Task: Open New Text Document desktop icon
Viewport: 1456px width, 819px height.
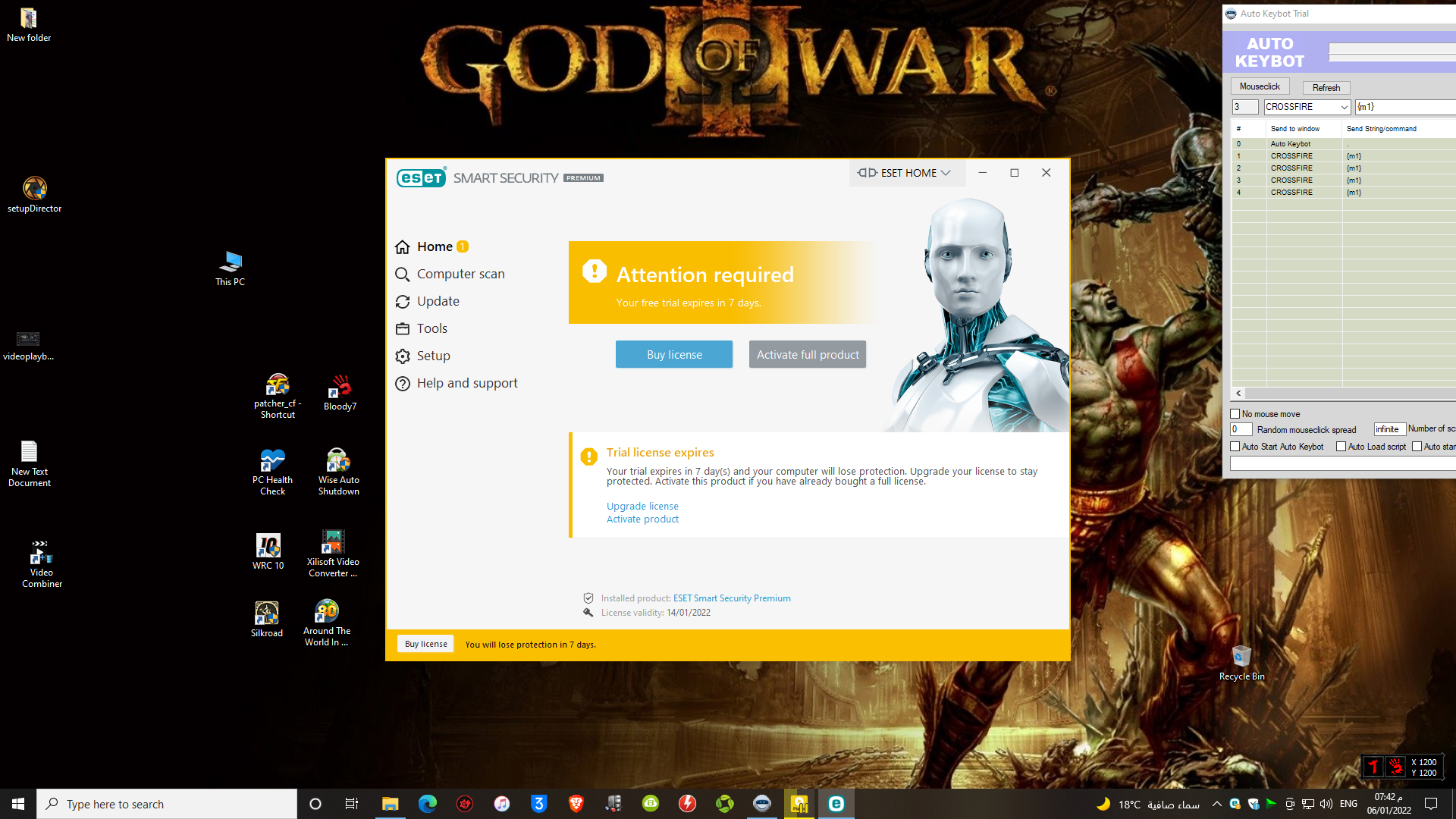Action: click(29, 463)
